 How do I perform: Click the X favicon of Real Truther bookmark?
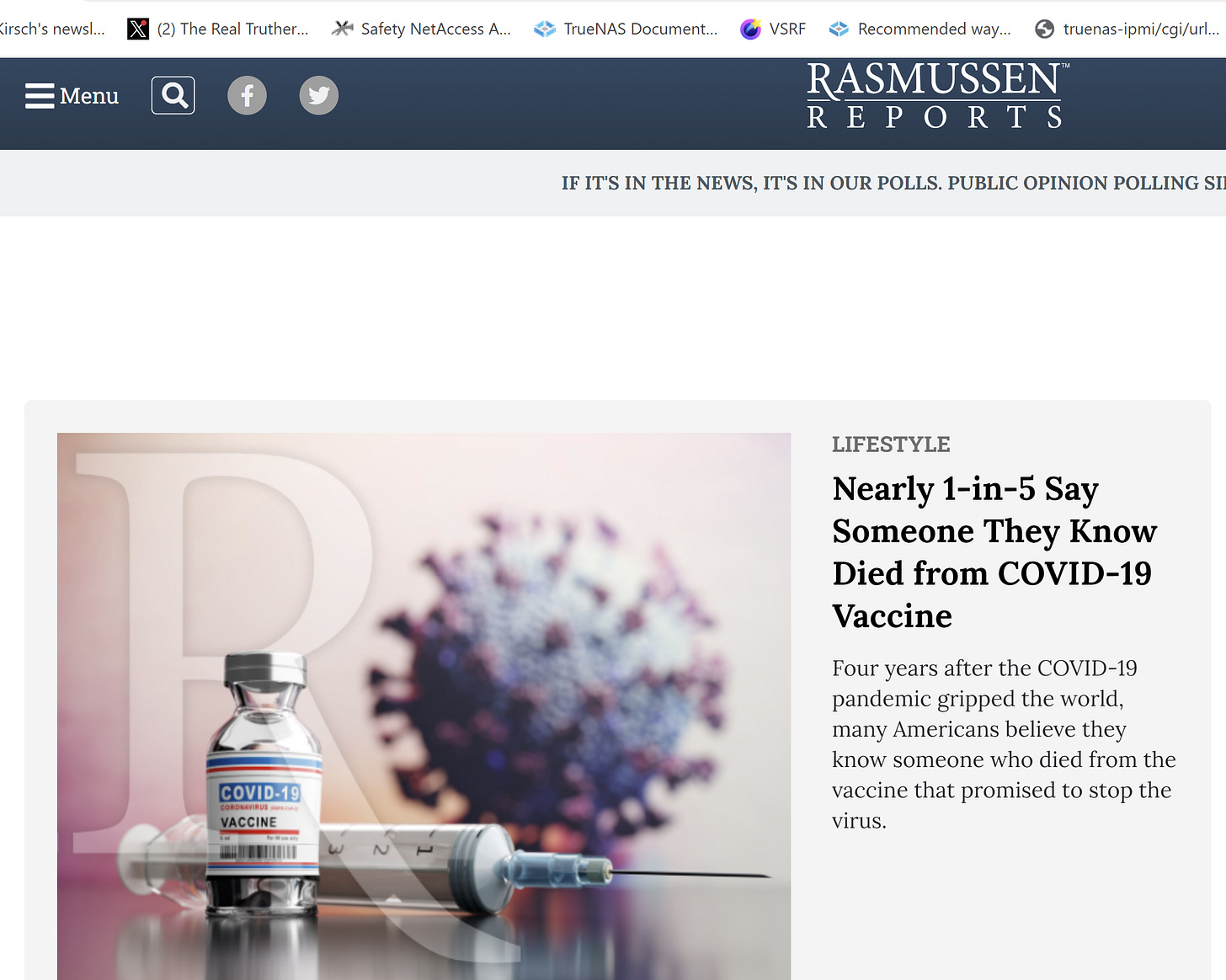click(138, 29)
